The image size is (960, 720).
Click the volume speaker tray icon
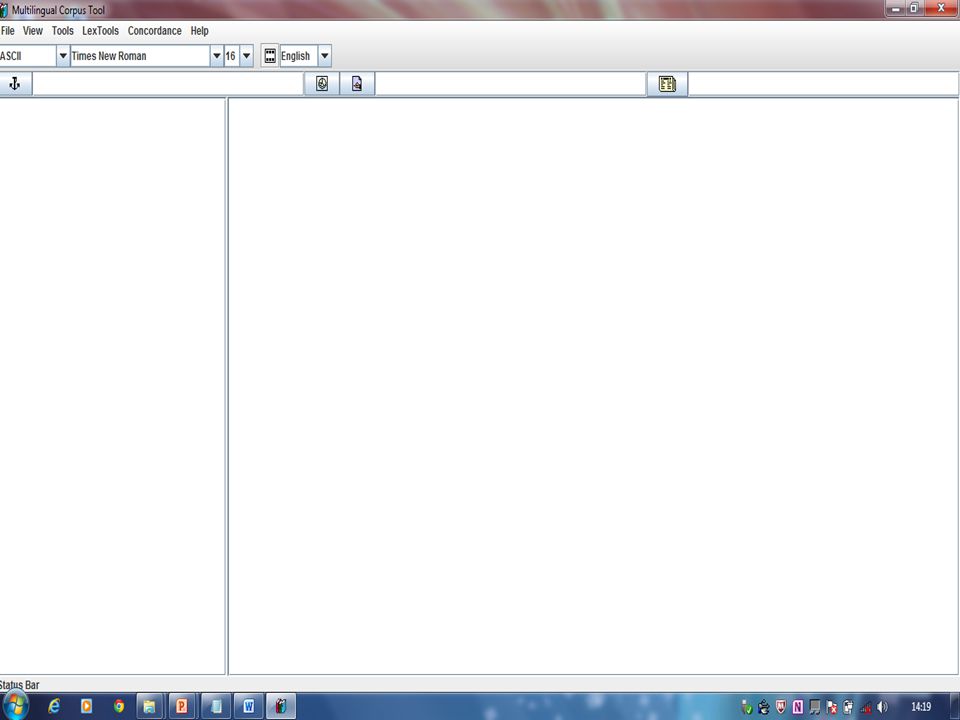(882, 707)
